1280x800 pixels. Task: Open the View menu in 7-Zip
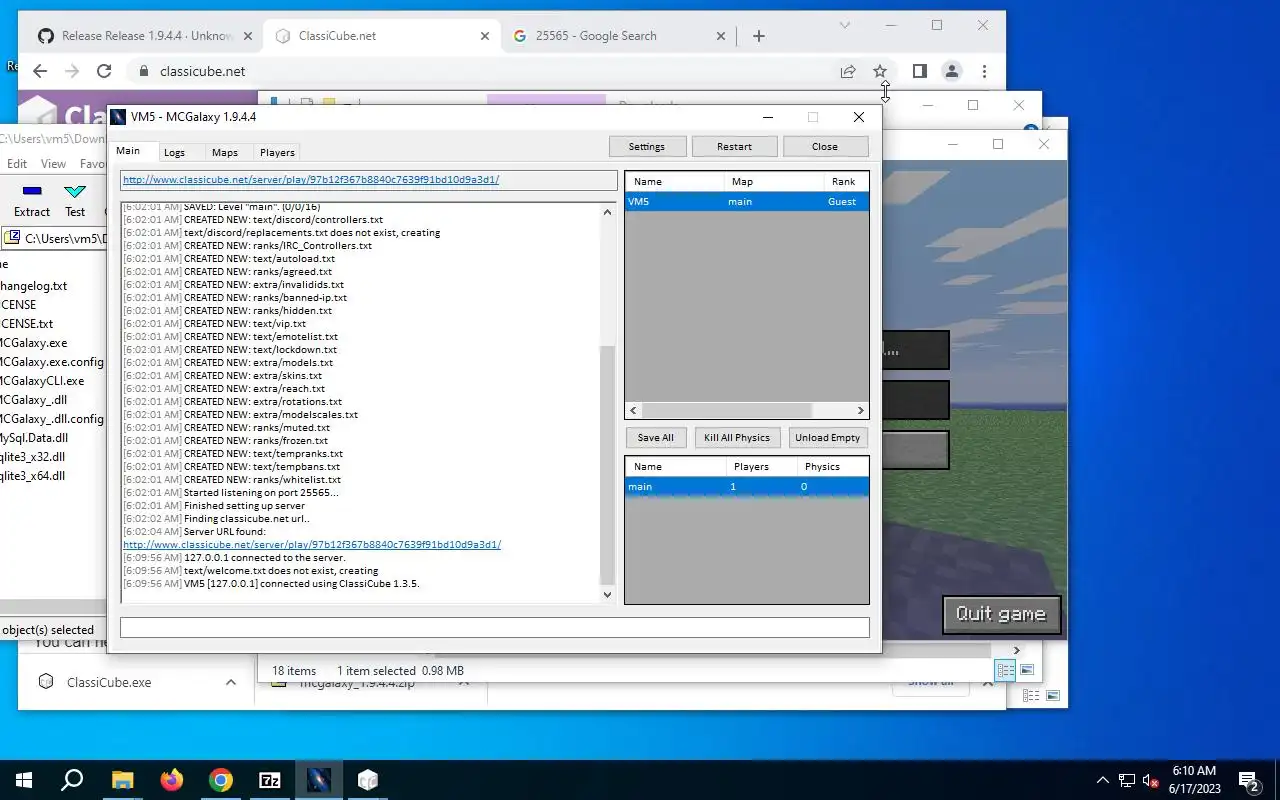point(54,164)
